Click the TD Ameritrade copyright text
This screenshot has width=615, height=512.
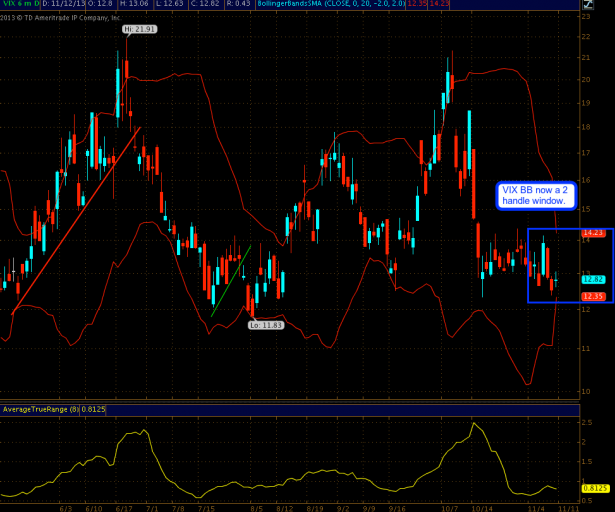60,18
